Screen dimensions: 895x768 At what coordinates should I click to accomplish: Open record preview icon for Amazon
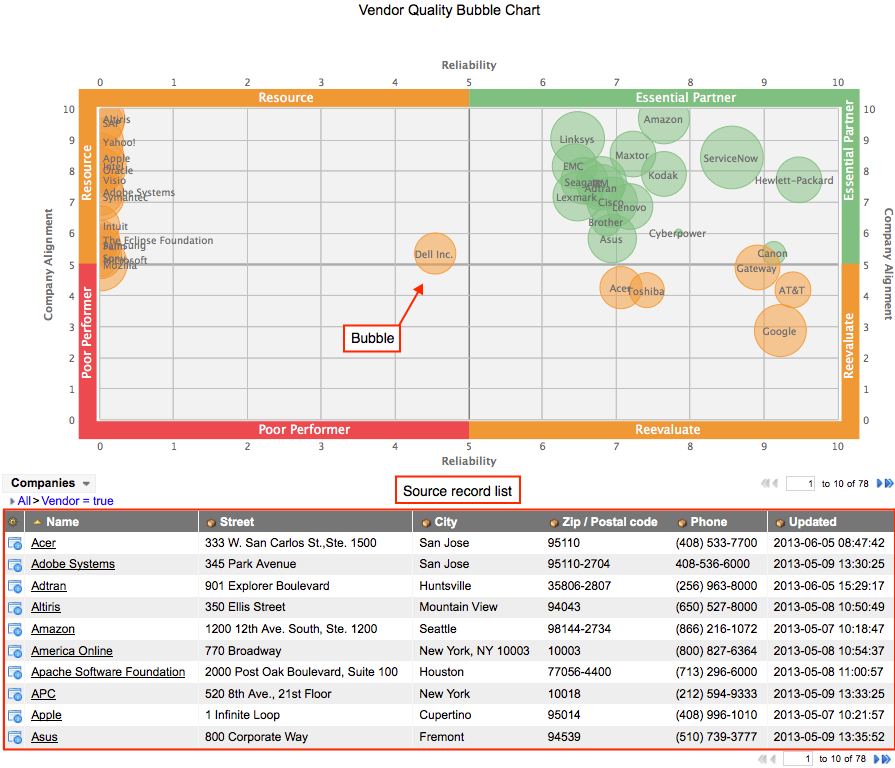[15, 629]
